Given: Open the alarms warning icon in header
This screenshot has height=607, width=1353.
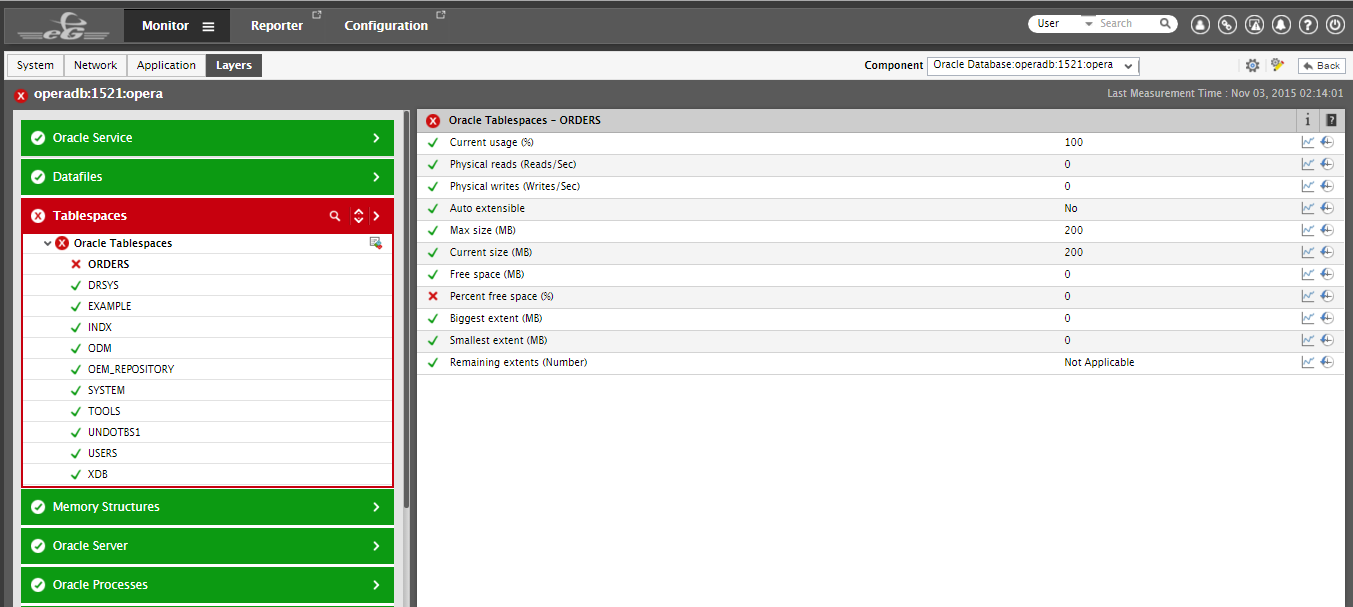Looking at the screenshot, I should tap(1254, 25).
